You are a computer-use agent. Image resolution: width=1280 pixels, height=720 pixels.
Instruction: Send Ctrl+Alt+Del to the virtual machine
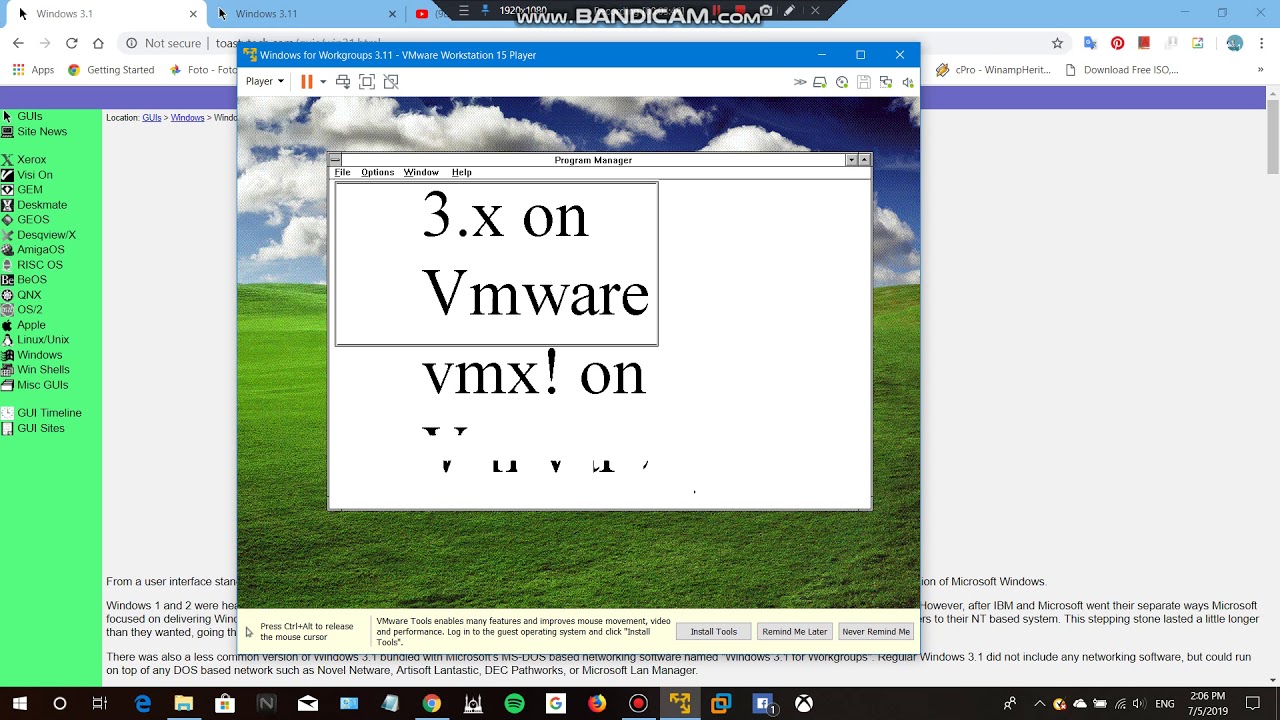tap(343, 82)
